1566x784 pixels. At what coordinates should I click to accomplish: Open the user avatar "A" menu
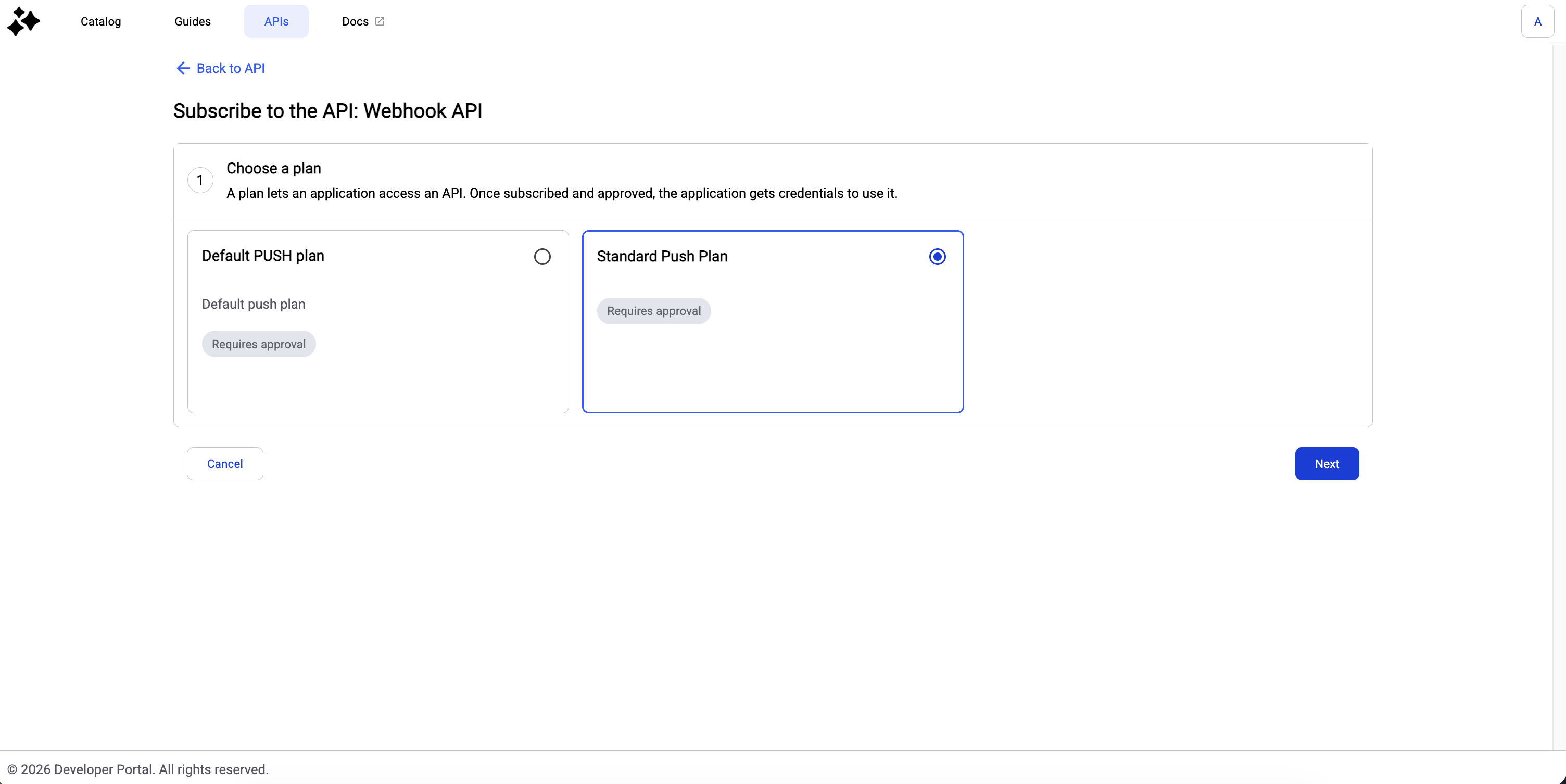[1537, 22]
